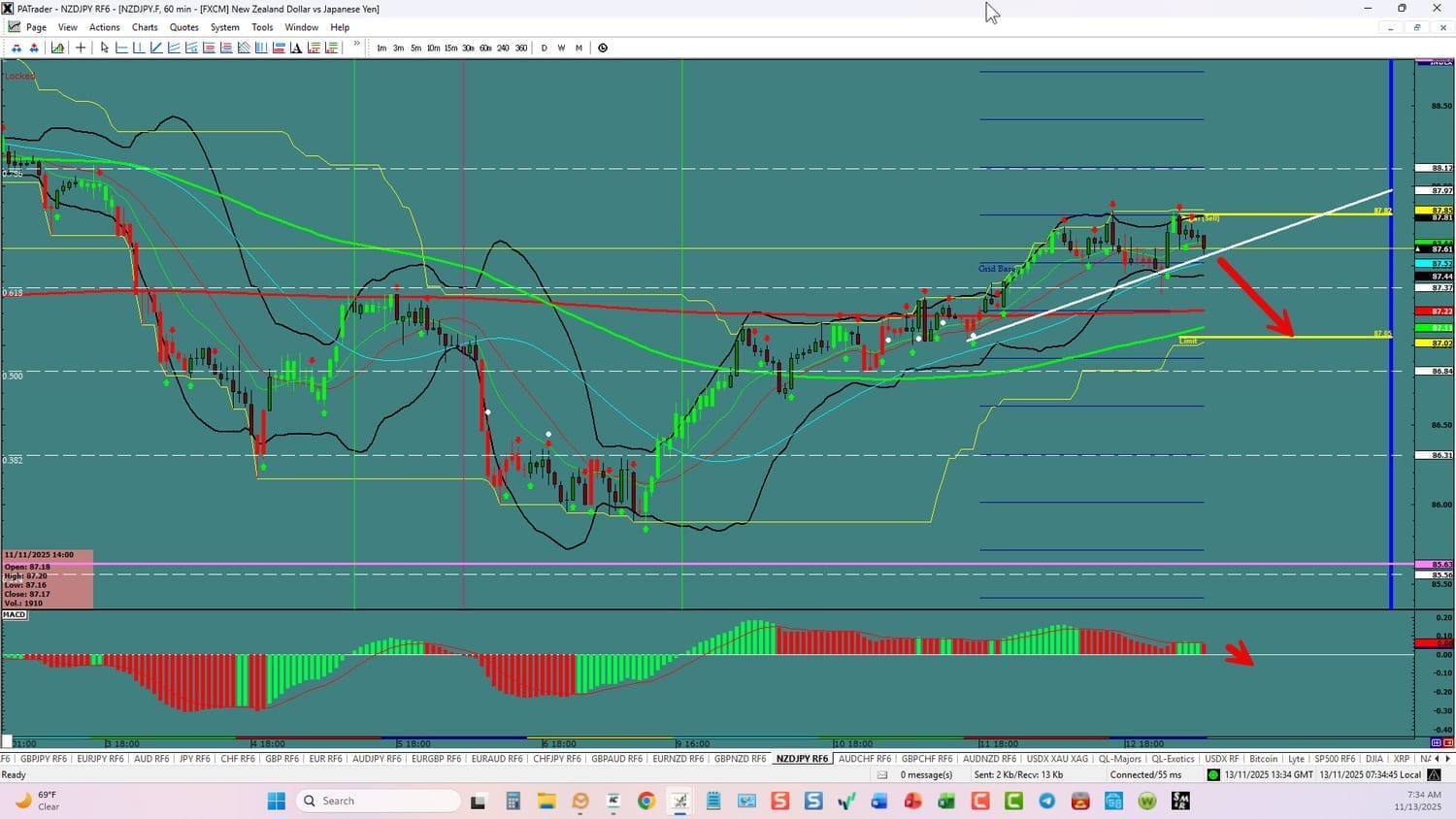Click the 'Limit' order label on chart
The width and height of the screenshot is (1456, 819).
[x=1188, y=341]
